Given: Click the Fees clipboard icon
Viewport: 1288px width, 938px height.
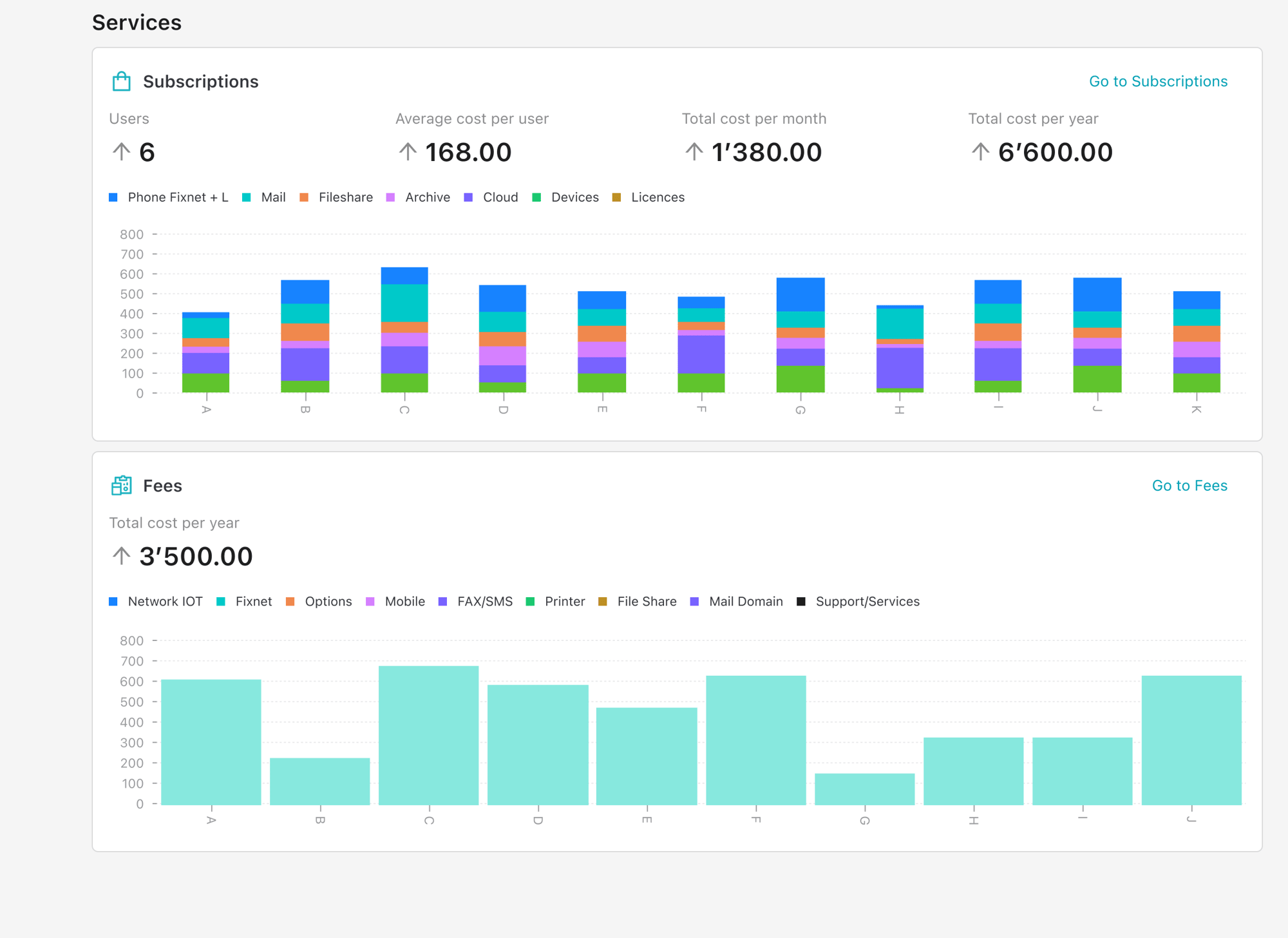Looking at the screenshot, I should coord(121,485).
